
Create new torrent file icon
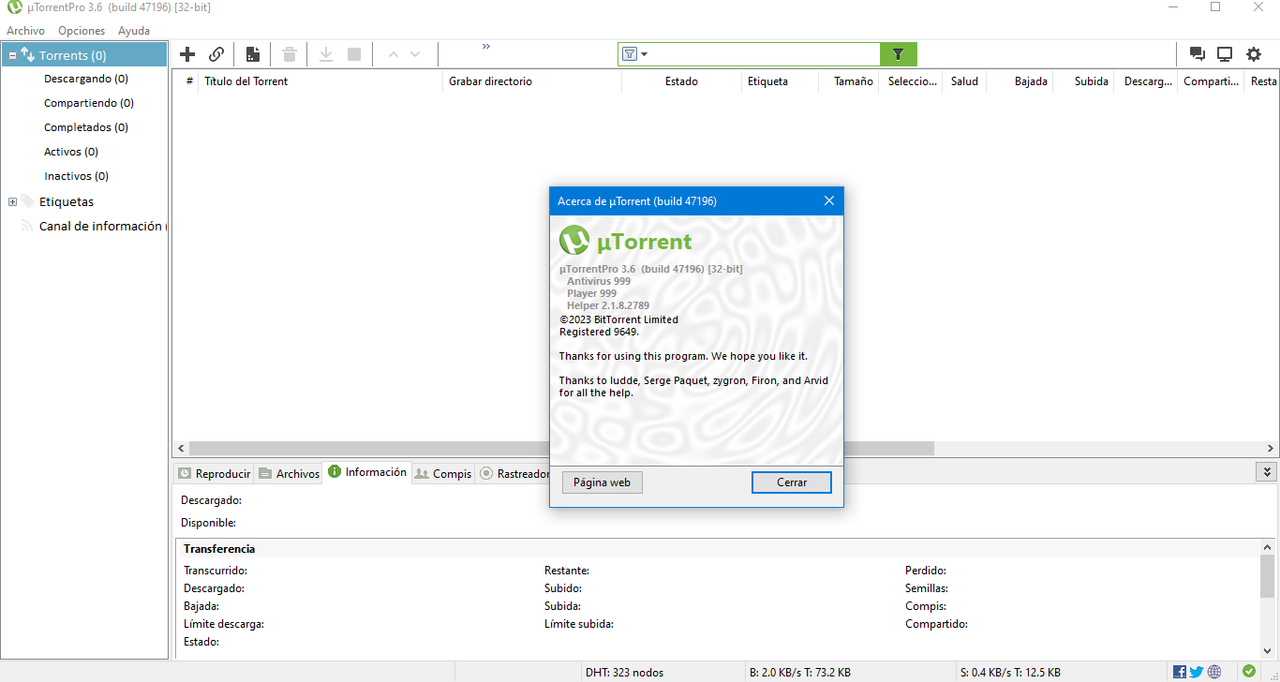coord(253,54)
